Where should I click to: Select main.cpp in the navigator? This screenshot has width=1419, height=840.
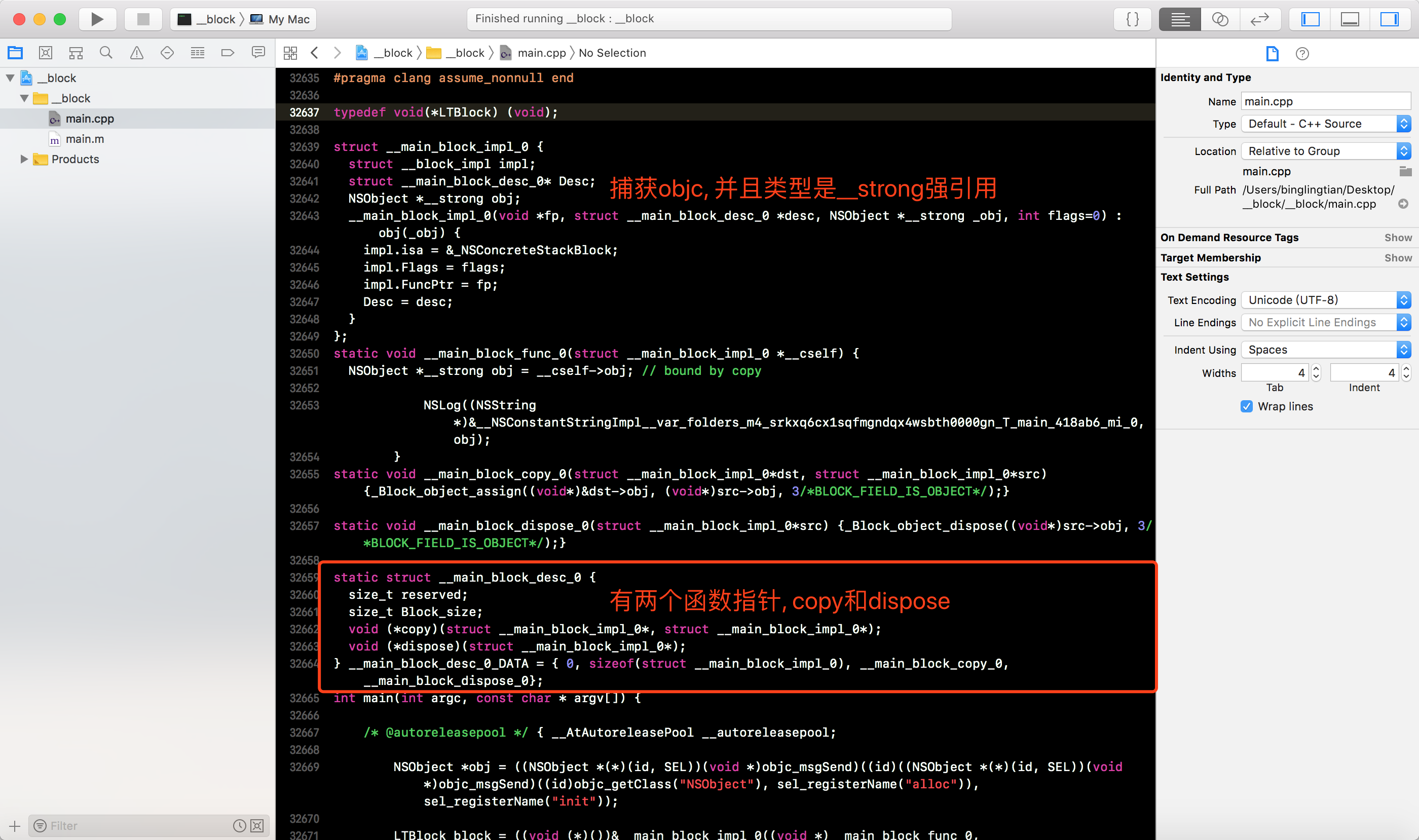click(138, 119)
